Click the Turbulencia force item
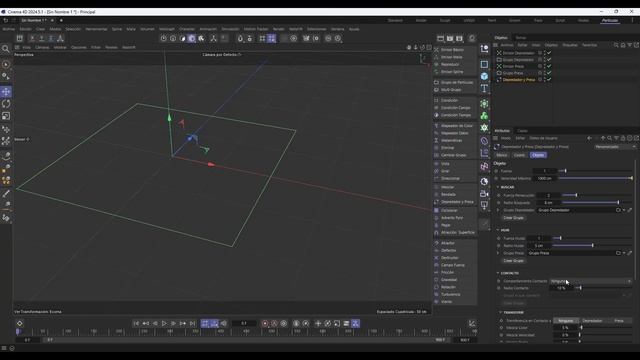The height and width of the screenshot is (360, 640). pyautogui.click(x=450, y=294)
